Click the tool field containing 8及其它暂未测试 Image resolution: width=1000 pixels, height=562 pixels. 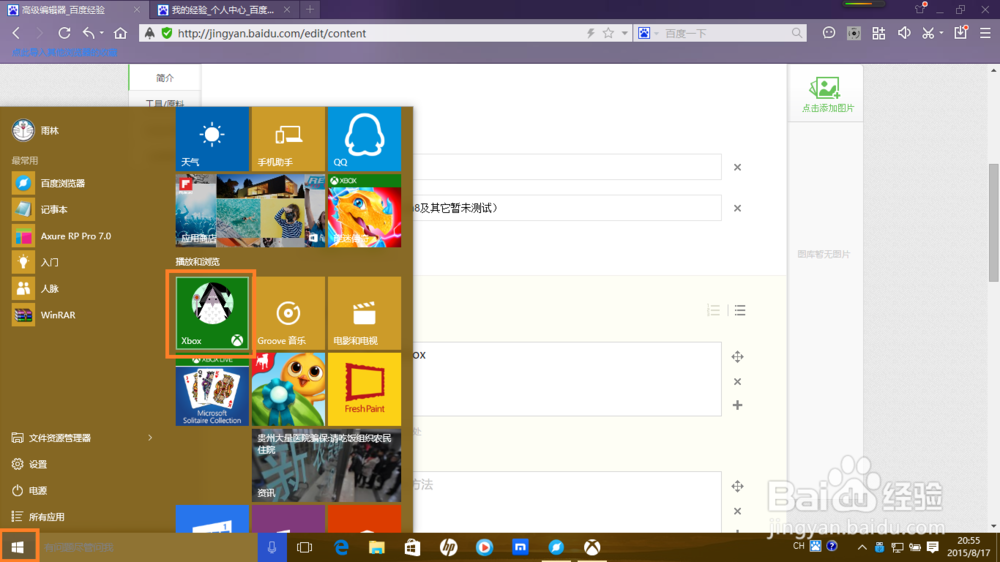[567, 208]
